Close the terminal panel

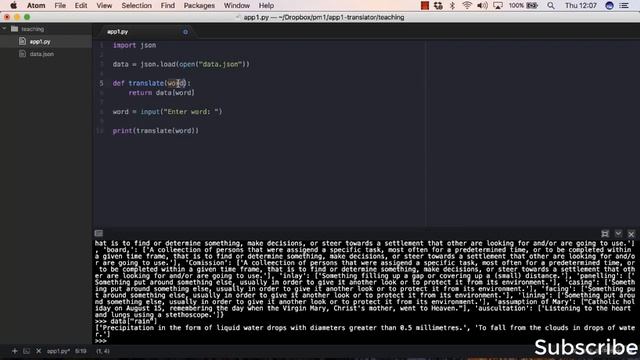pyautogui.click(x=631, y=233)
